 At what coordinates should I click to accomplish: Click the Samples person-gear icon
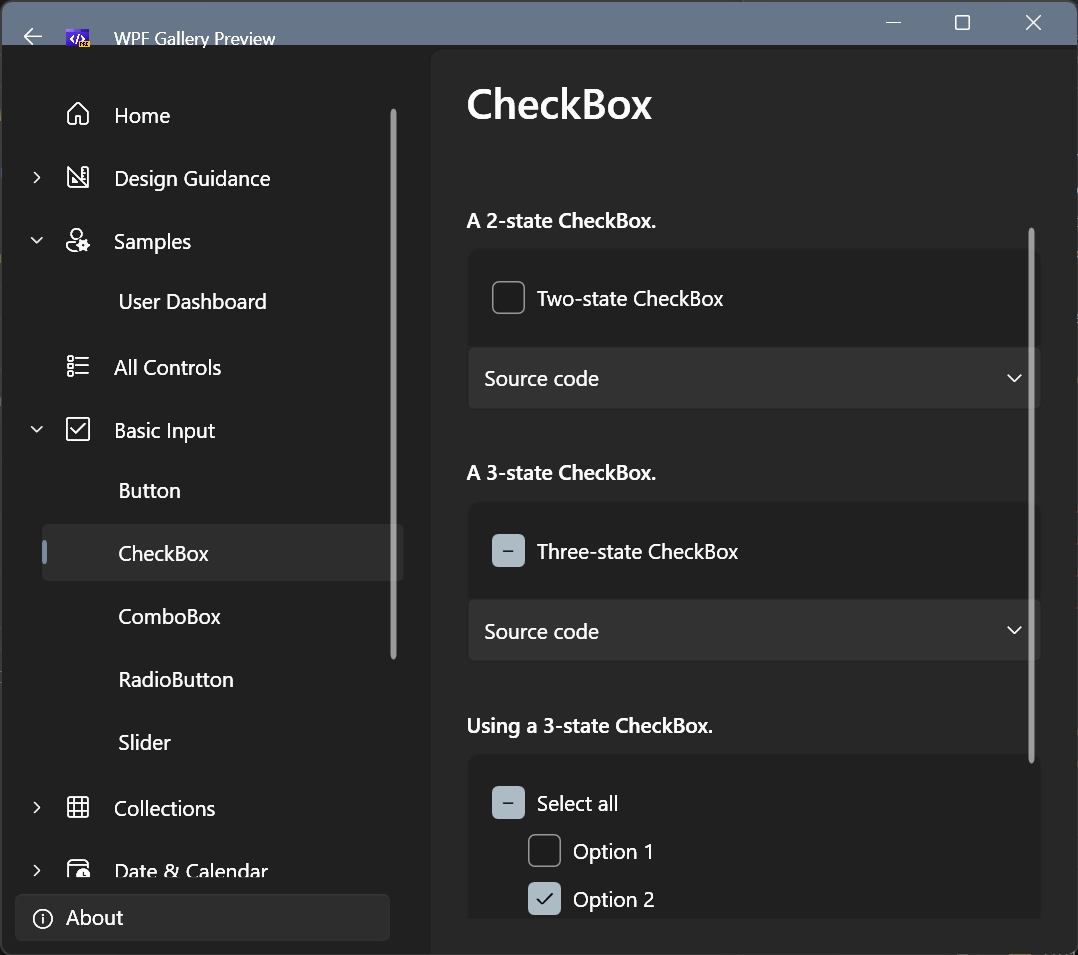78,241
